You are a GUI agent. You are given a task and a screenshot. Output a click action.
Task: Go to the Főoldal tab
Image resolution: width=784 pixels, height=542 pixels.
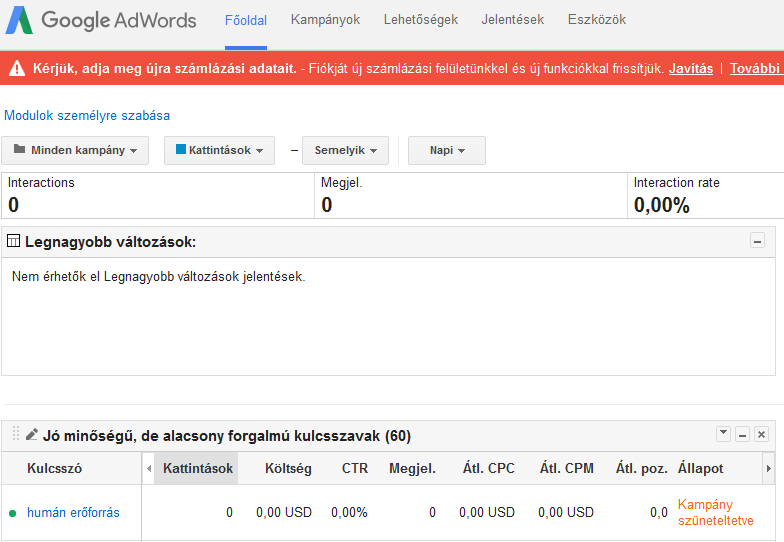pos(246,20)
